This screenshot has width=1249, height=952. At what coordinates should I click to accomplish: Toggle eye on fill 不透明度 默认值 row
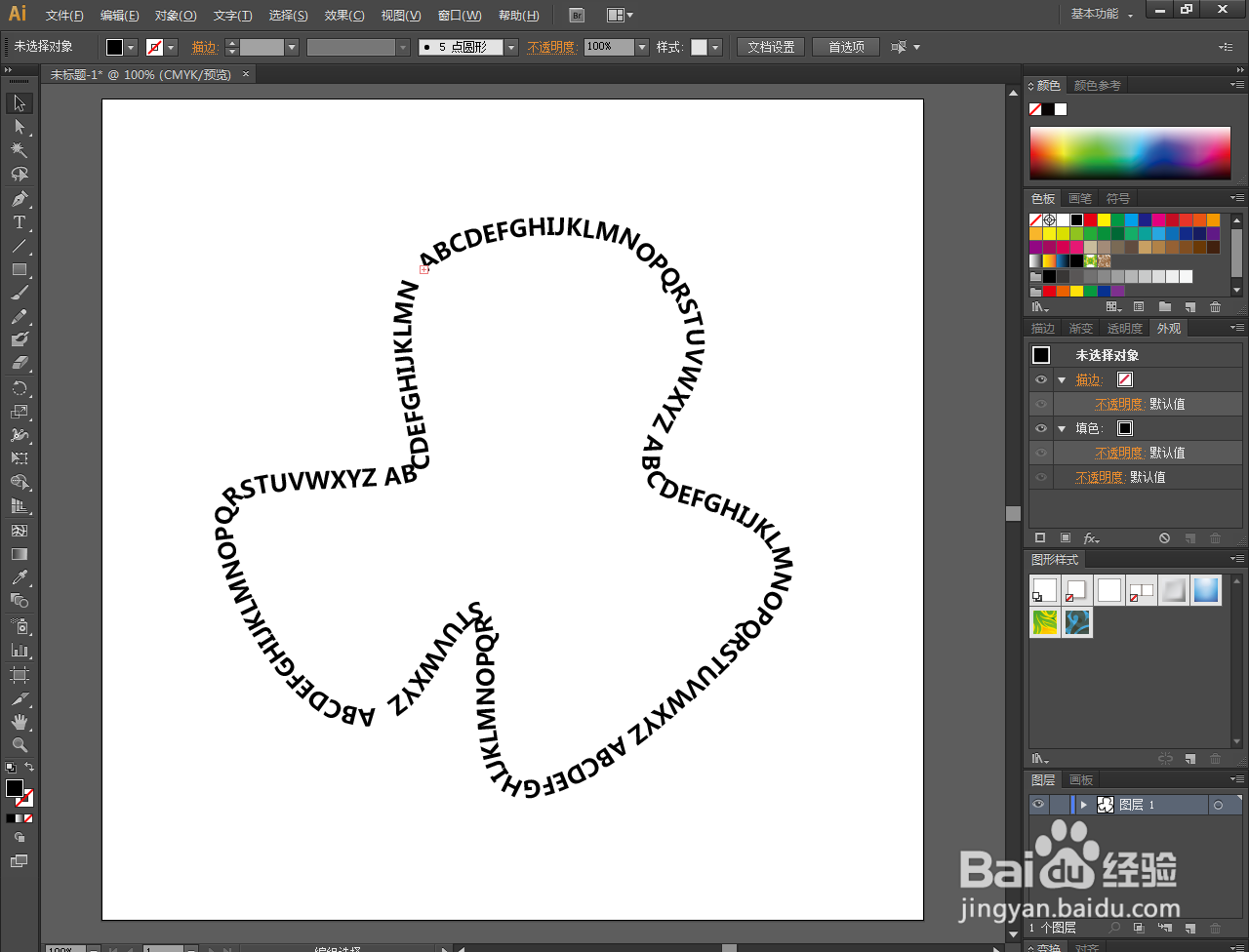(x=1041, y=453)
